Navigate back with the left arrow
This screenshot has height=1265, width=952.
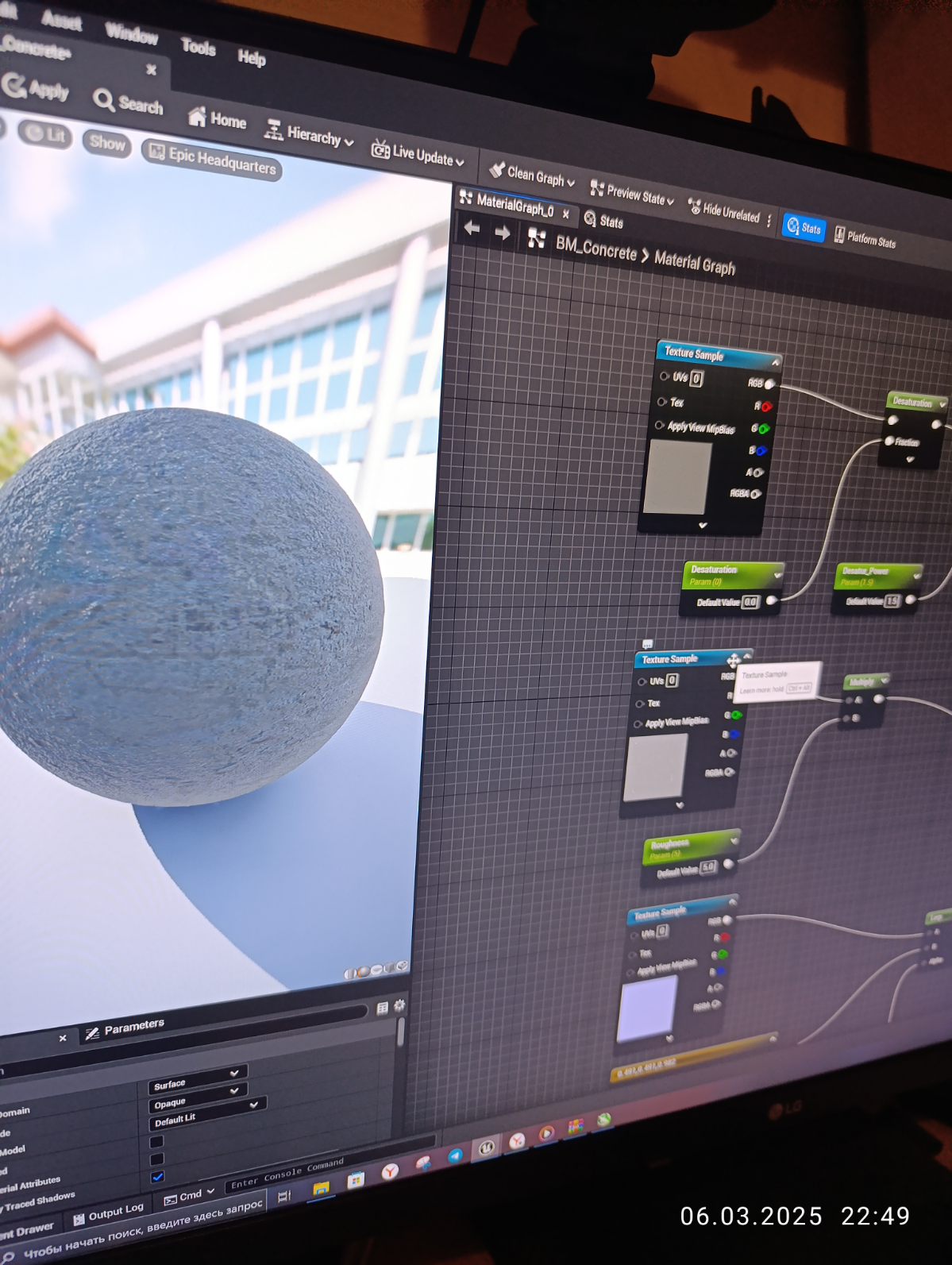[x=472, y=228]
